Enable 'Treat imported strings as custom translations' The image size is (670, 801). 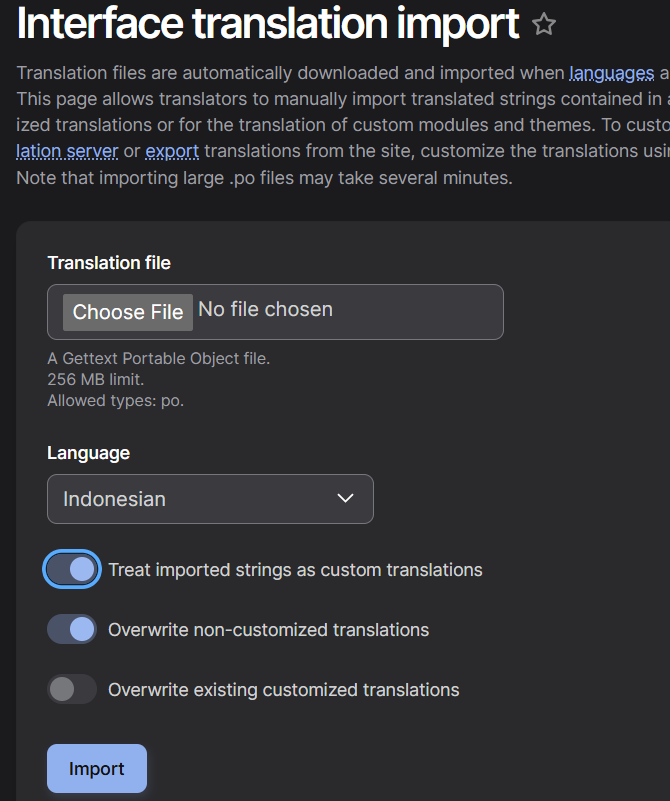pos(71,568)
